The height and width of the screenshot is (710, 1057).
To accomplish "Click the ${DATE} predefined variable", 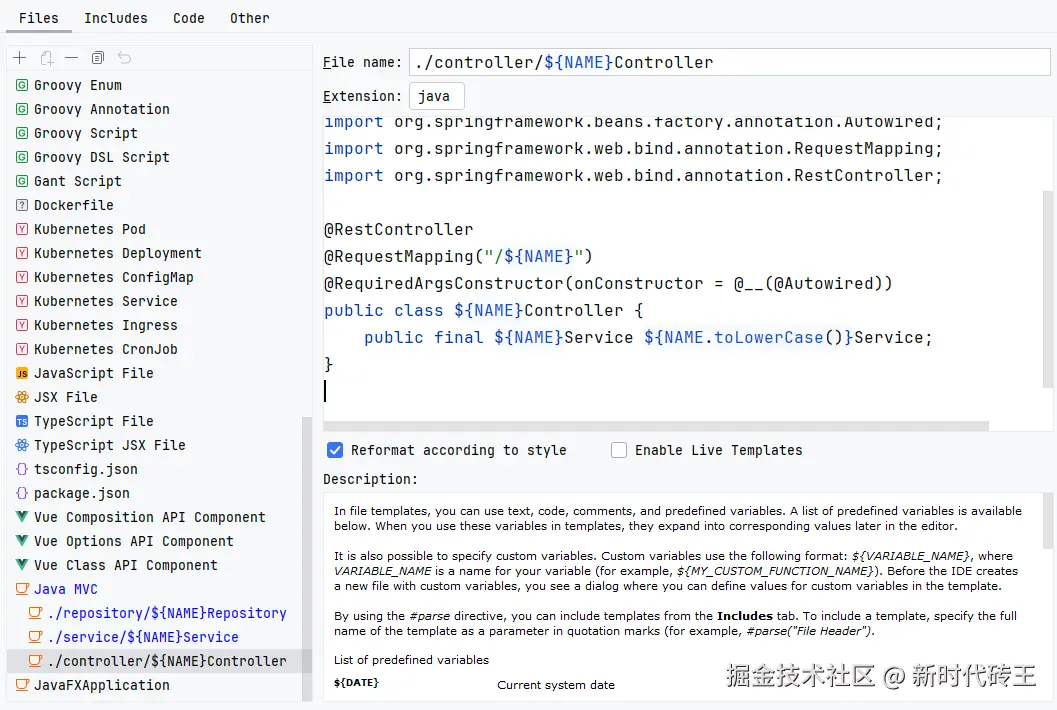I will 356,682.
